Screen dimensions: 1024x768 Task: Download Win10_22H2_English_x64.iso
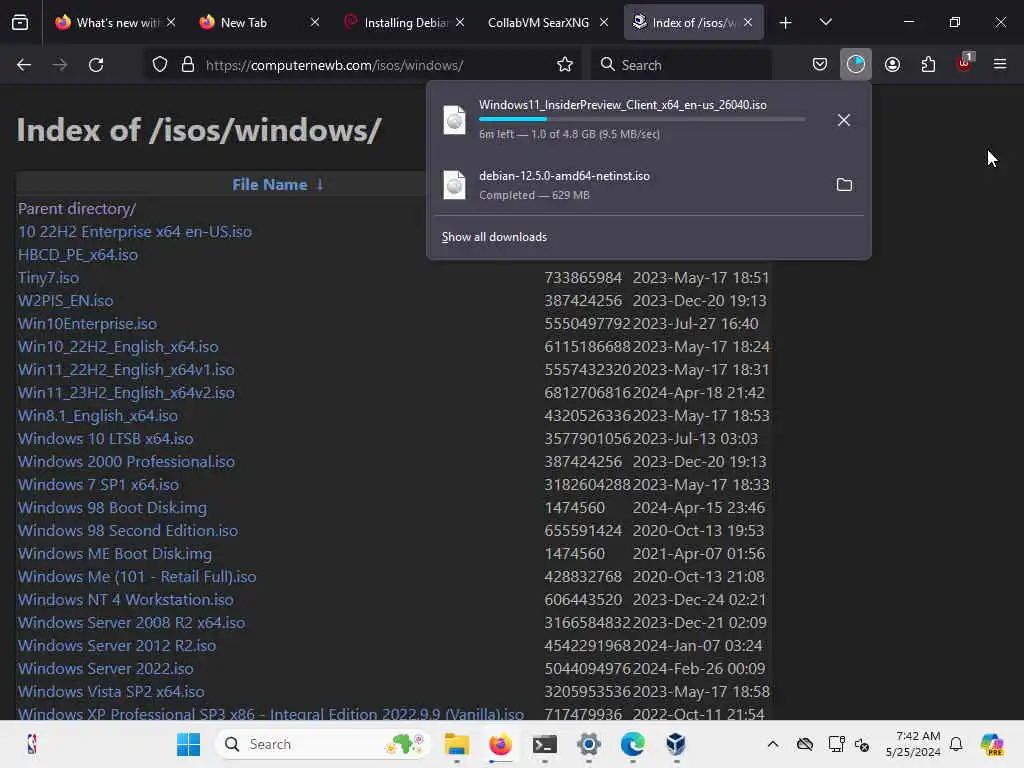pyautogui.click(x=118, y=347)
